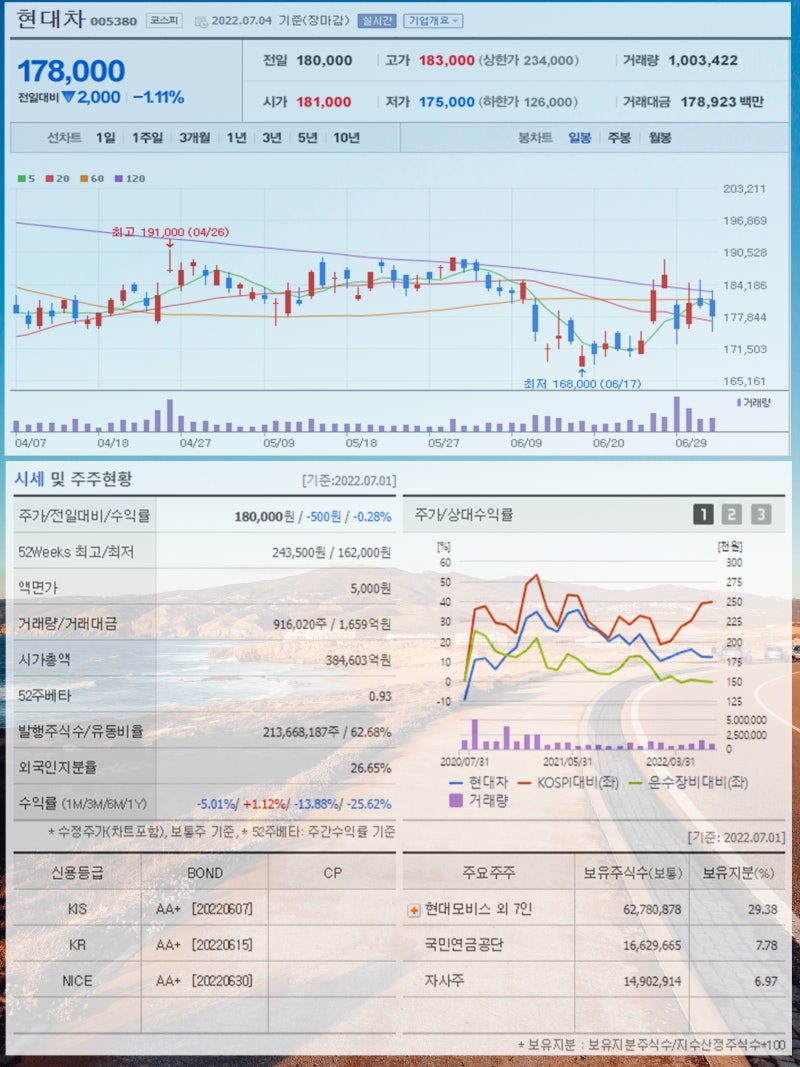The width and height of the screenshot is (800, 1067).
Task: Select the 5년 line chart period
Action: [307, 137]
